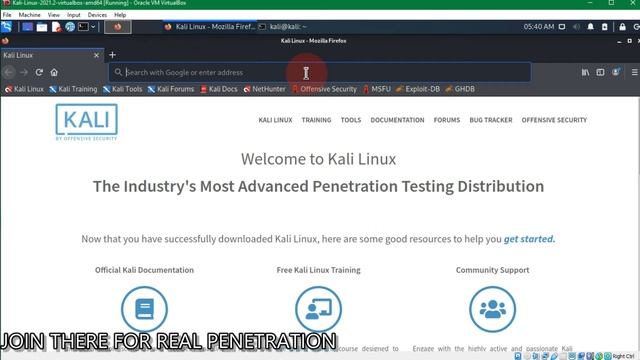Select TOOLS in site navigation
The image size is (640, 360).
(x=351, y=120)
